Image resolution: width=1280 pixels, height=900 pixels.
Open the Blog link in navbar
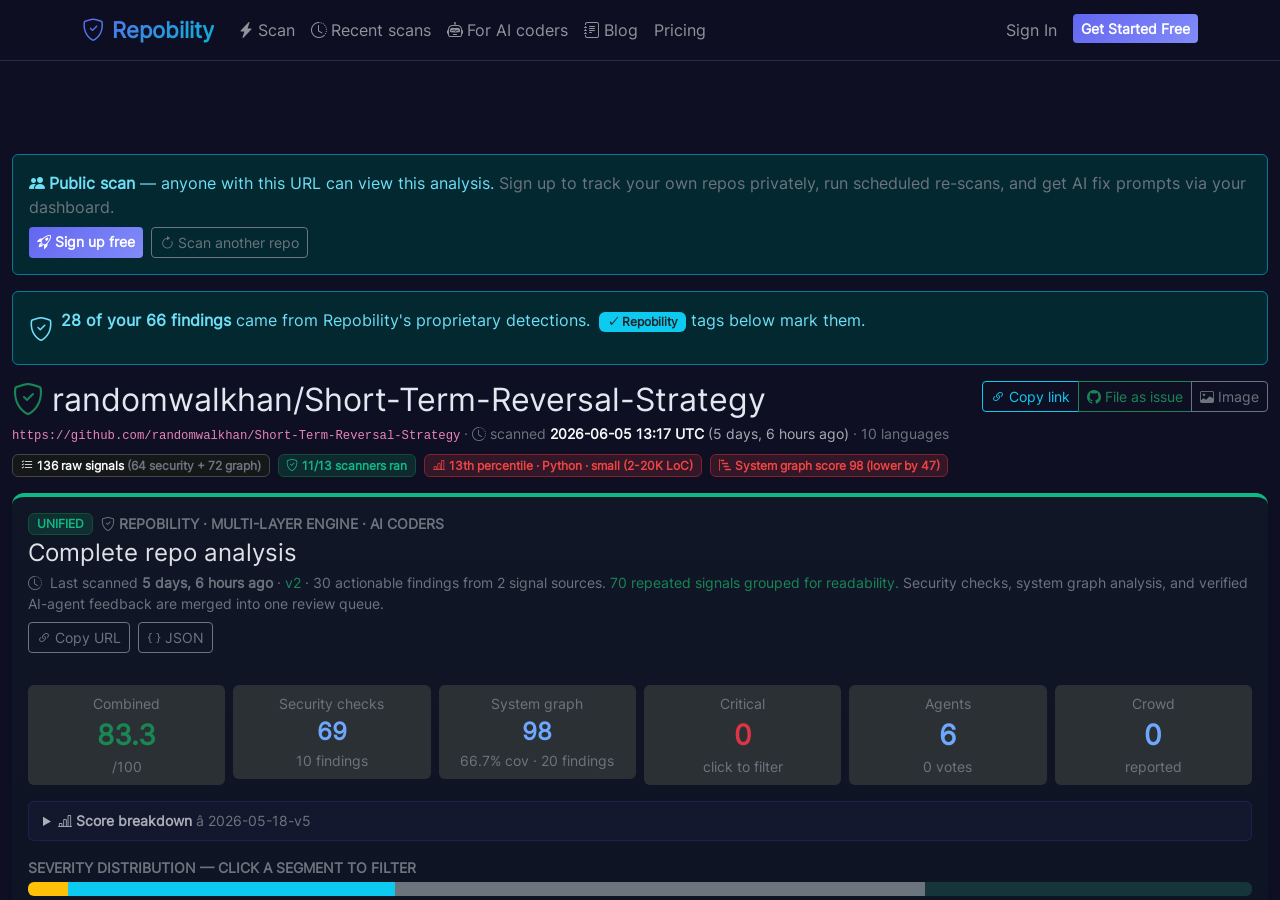pos(611,30)
